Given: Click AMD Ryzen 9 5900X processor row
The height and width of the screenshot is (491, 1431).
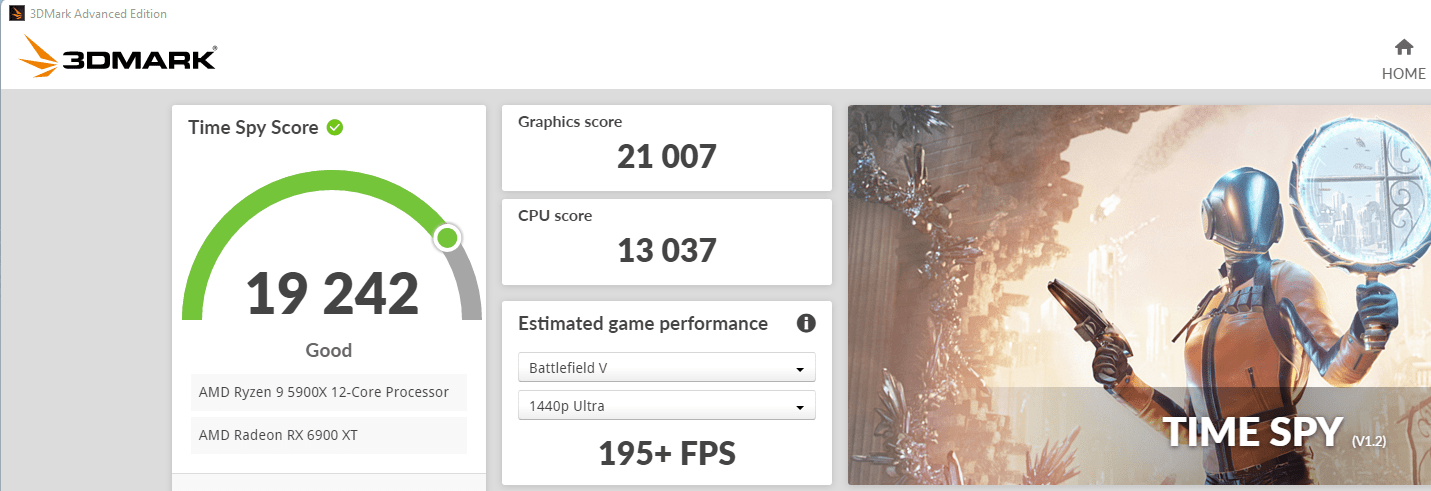Looking at the screenshot, I should click(328, 392).
